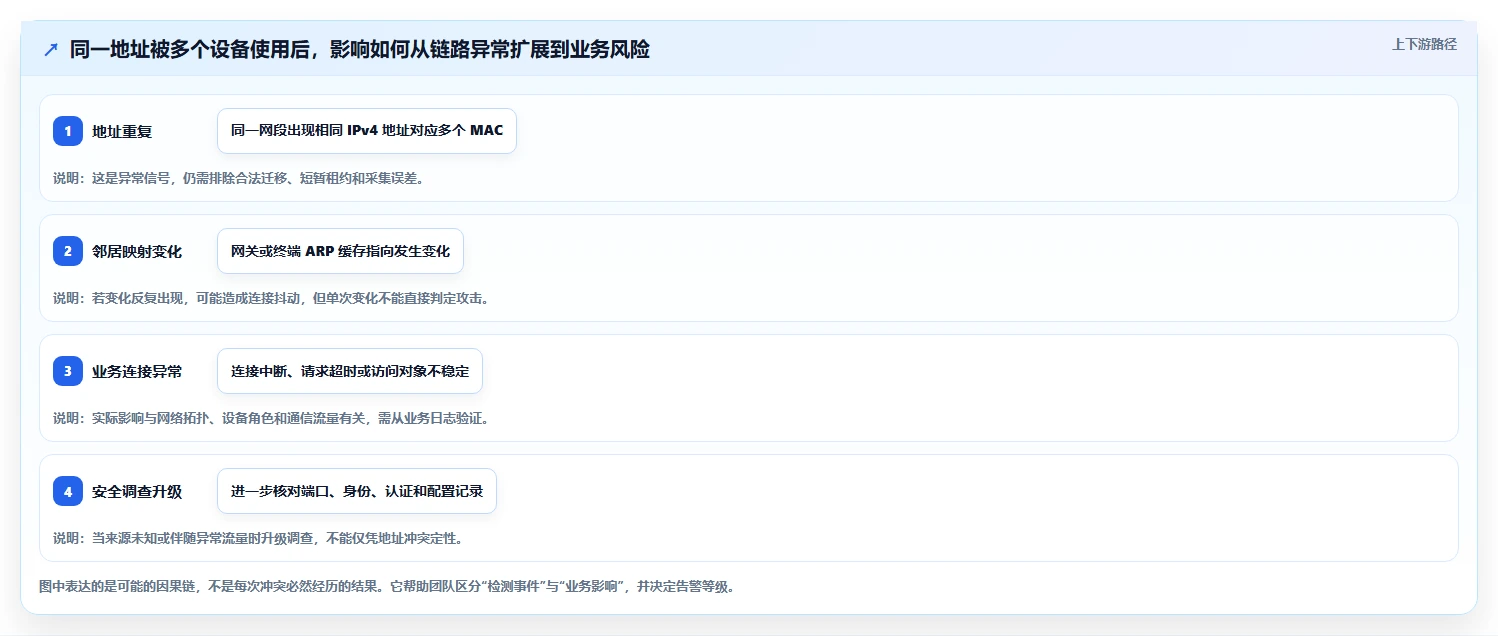The height and width of the screenshot is (636, 1498).
Task: Click the 同一网段出现相同 IPv4 地址 chip
Action: click(x=367, y=131)
